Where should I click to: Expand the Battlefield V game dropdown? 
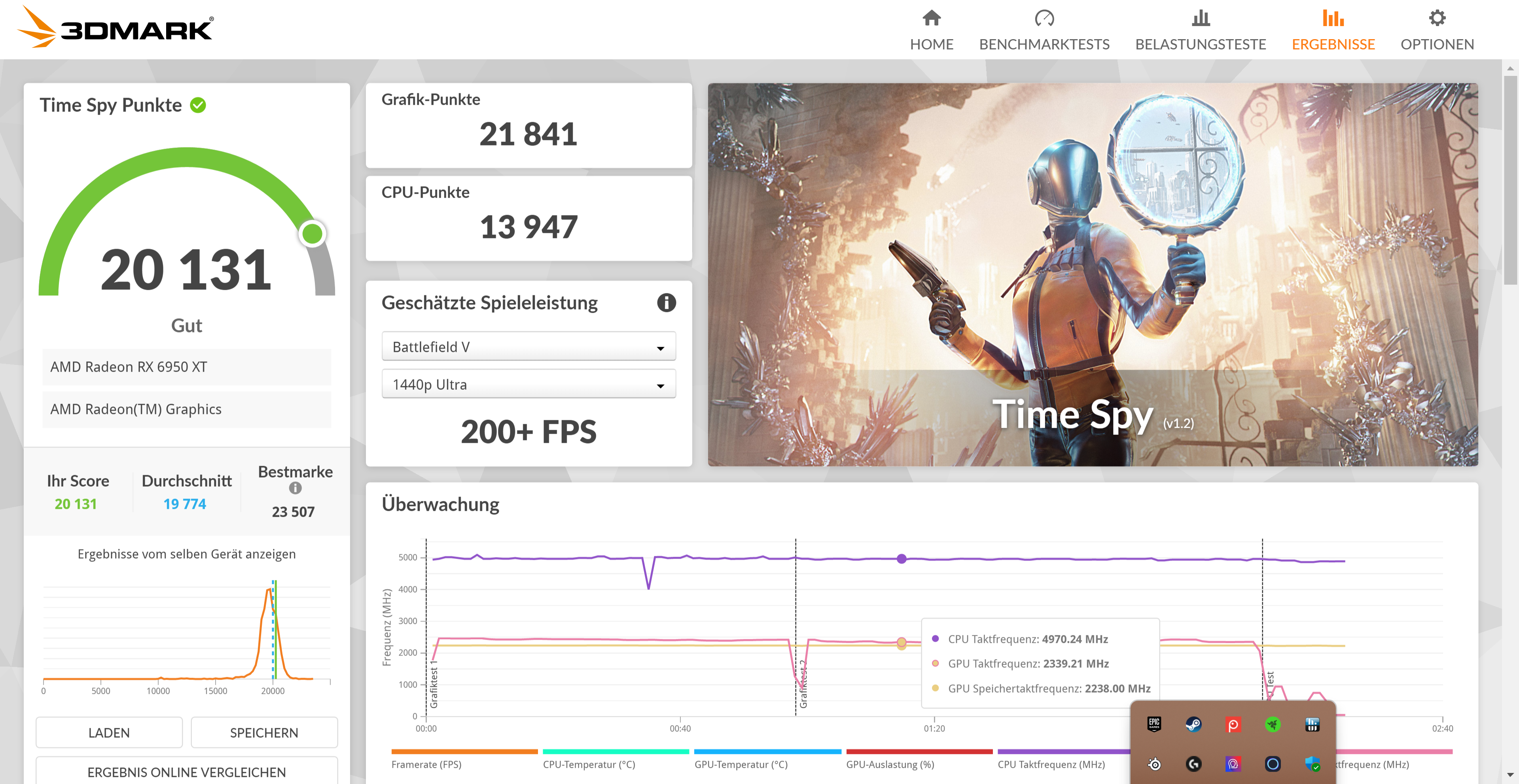click(x=528, y=347)
